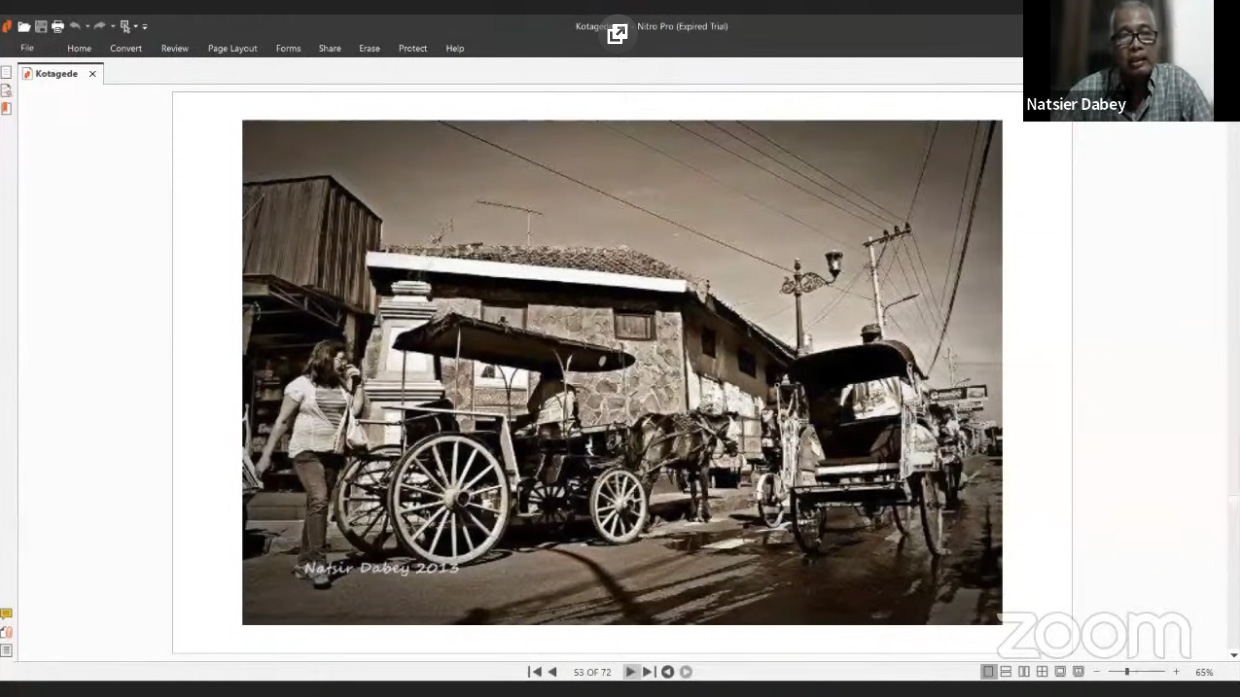
Task: Advance to the next page
Action: click(630, 672)
